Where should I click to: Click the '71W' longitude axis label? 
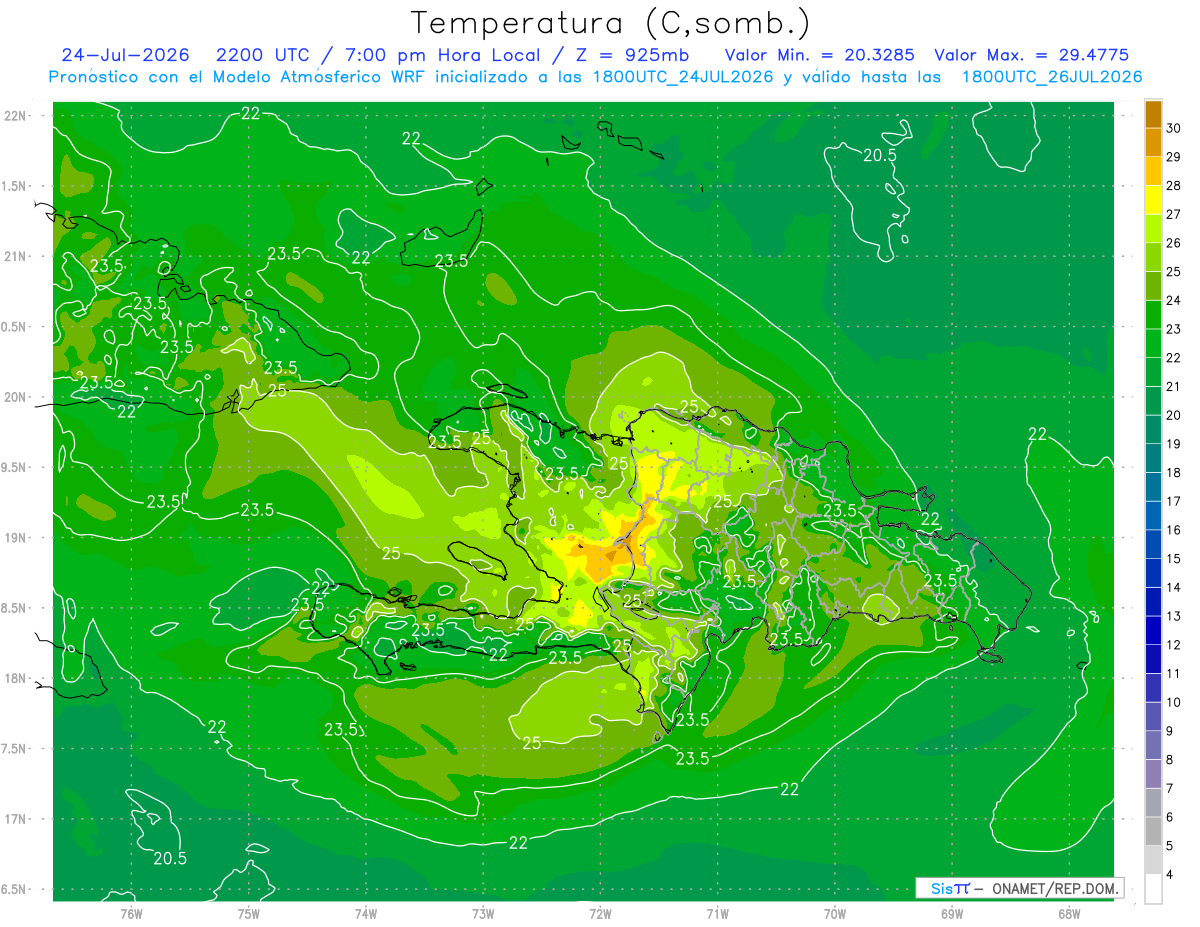(x=717, y=913)
